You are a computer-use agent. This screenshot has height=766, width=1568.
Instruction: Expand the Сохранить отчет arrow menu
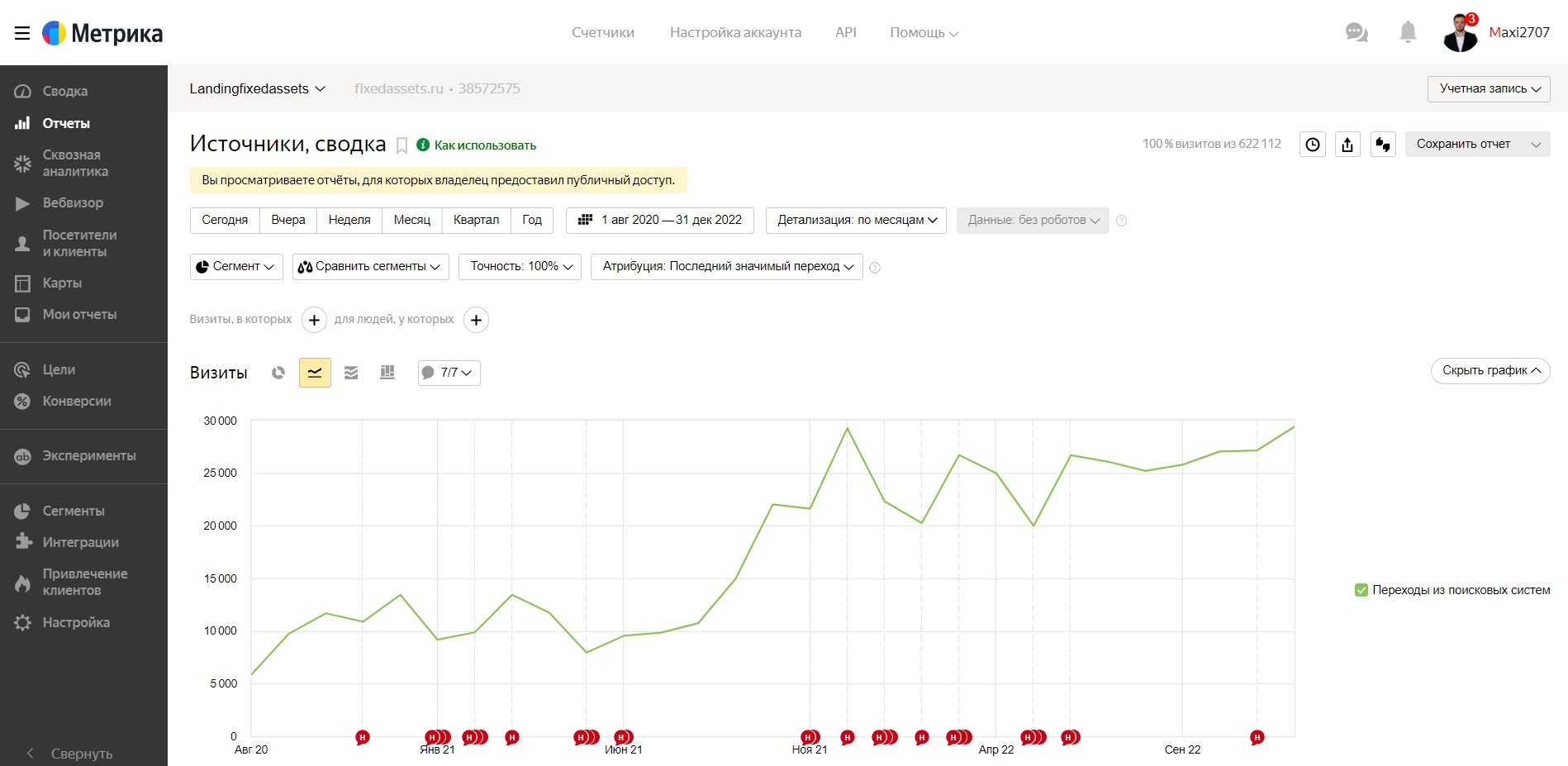click(1536, 145)
